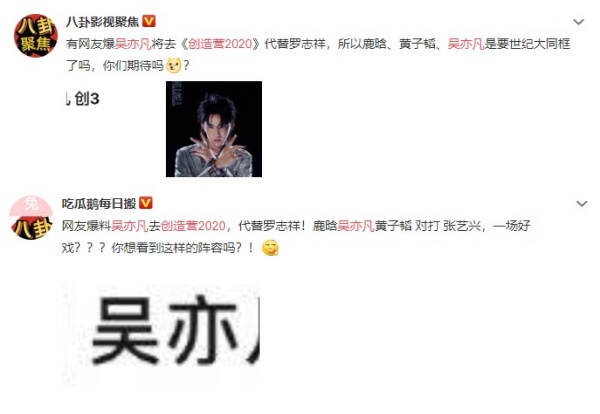The image size is (600, 414).
Task: Open the 吴亦凡 link right after 有网友爆
Action: 133,44
